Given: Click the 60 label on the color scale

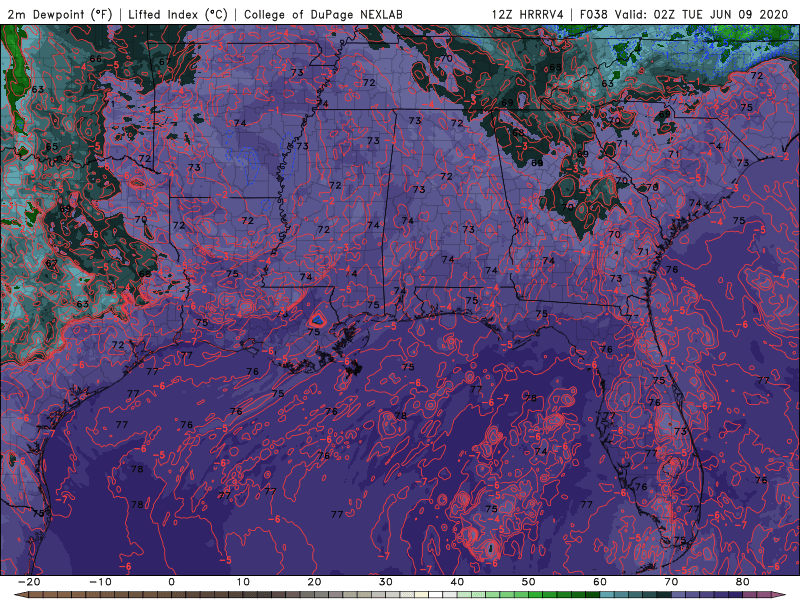Looking at the screenshot, I should click(x=600, y=582).
